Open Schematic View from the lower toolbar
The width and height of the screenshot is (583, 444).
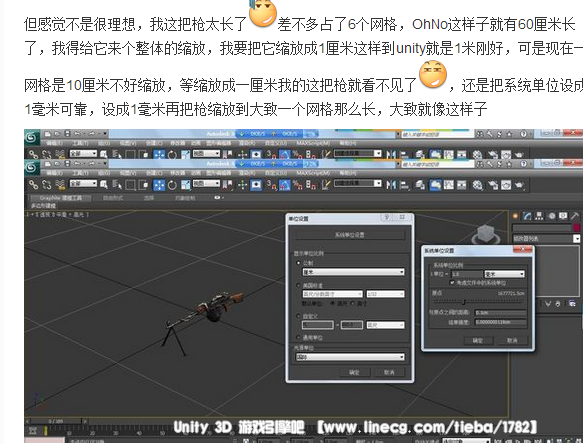(x=461, y=184)
